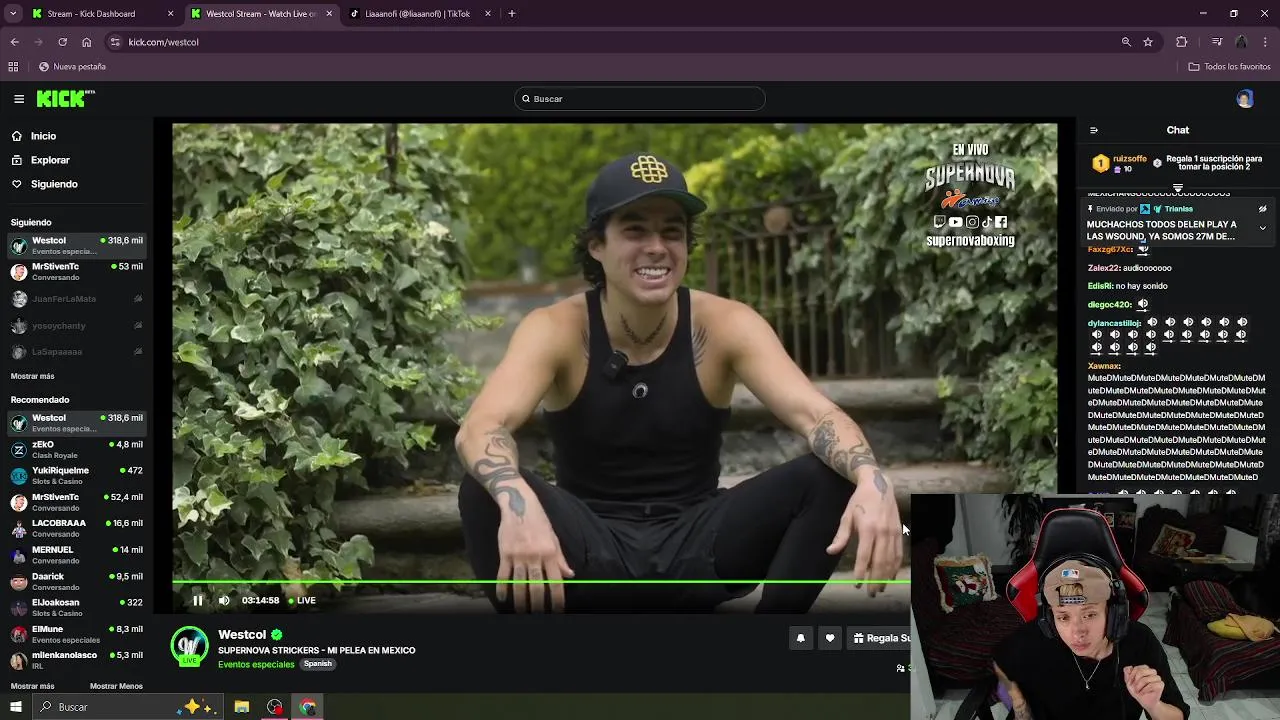This screenshot has width=1280, height=720.
Task: Select offline channel LaSapaaaaa
Action: click(x=76, y=351)
